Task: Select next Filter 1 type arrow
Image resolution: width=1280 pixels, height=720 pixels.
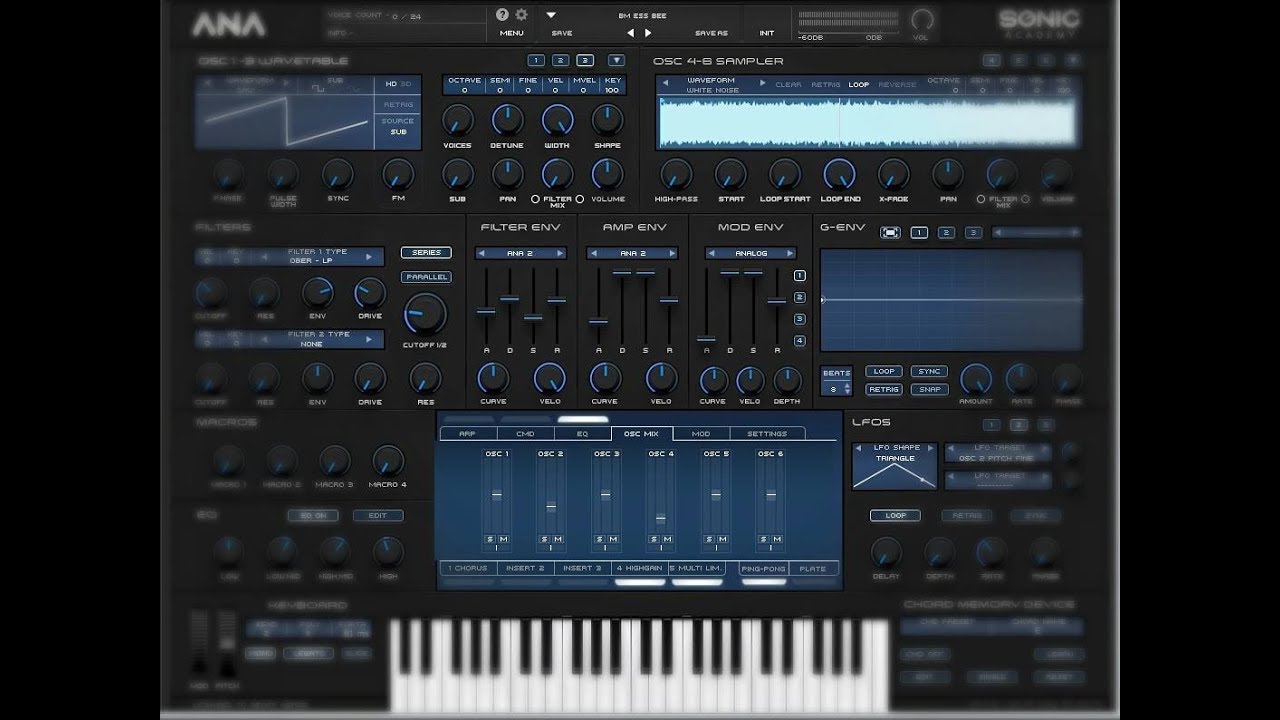Action: pos(368,257)
